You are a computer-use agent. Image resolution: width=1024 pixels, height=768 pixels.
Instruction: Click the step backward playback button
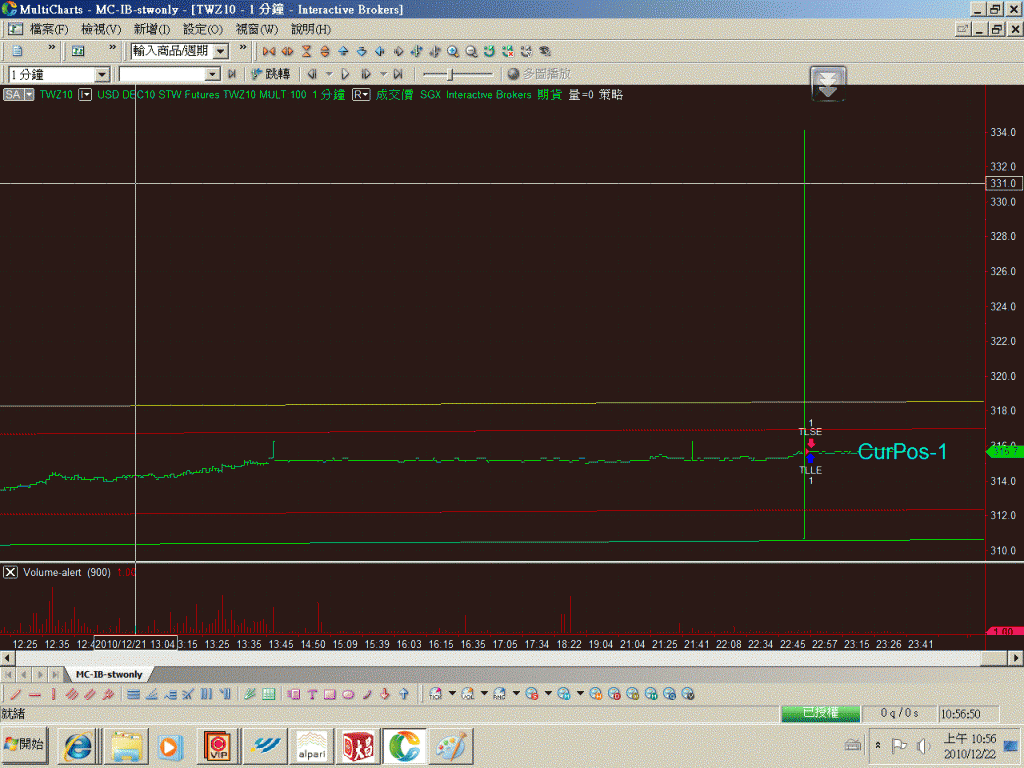[312, 74]
